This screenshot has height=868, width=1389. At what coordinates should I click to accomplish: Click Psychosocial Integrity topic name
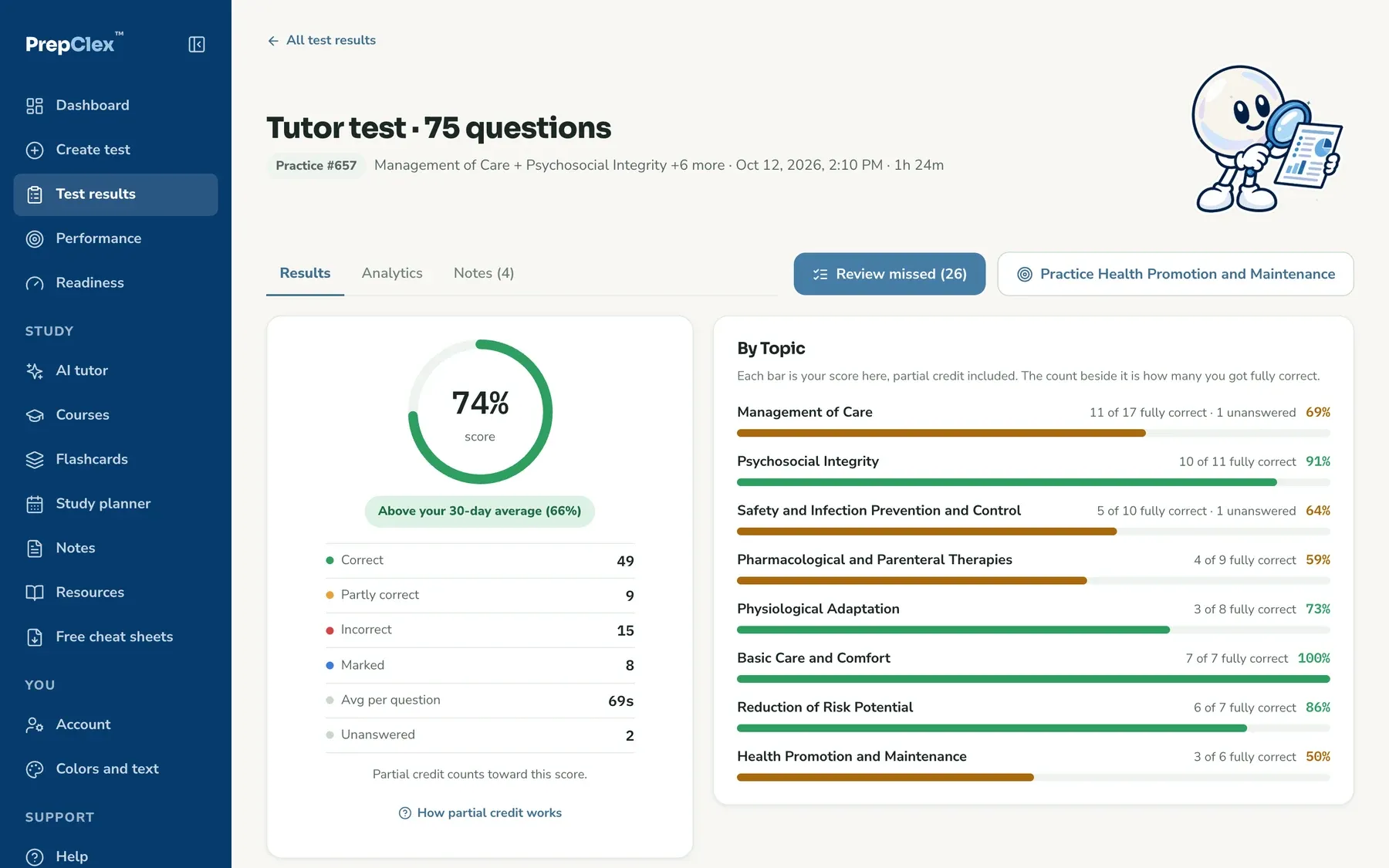click(x=808, y=461)
